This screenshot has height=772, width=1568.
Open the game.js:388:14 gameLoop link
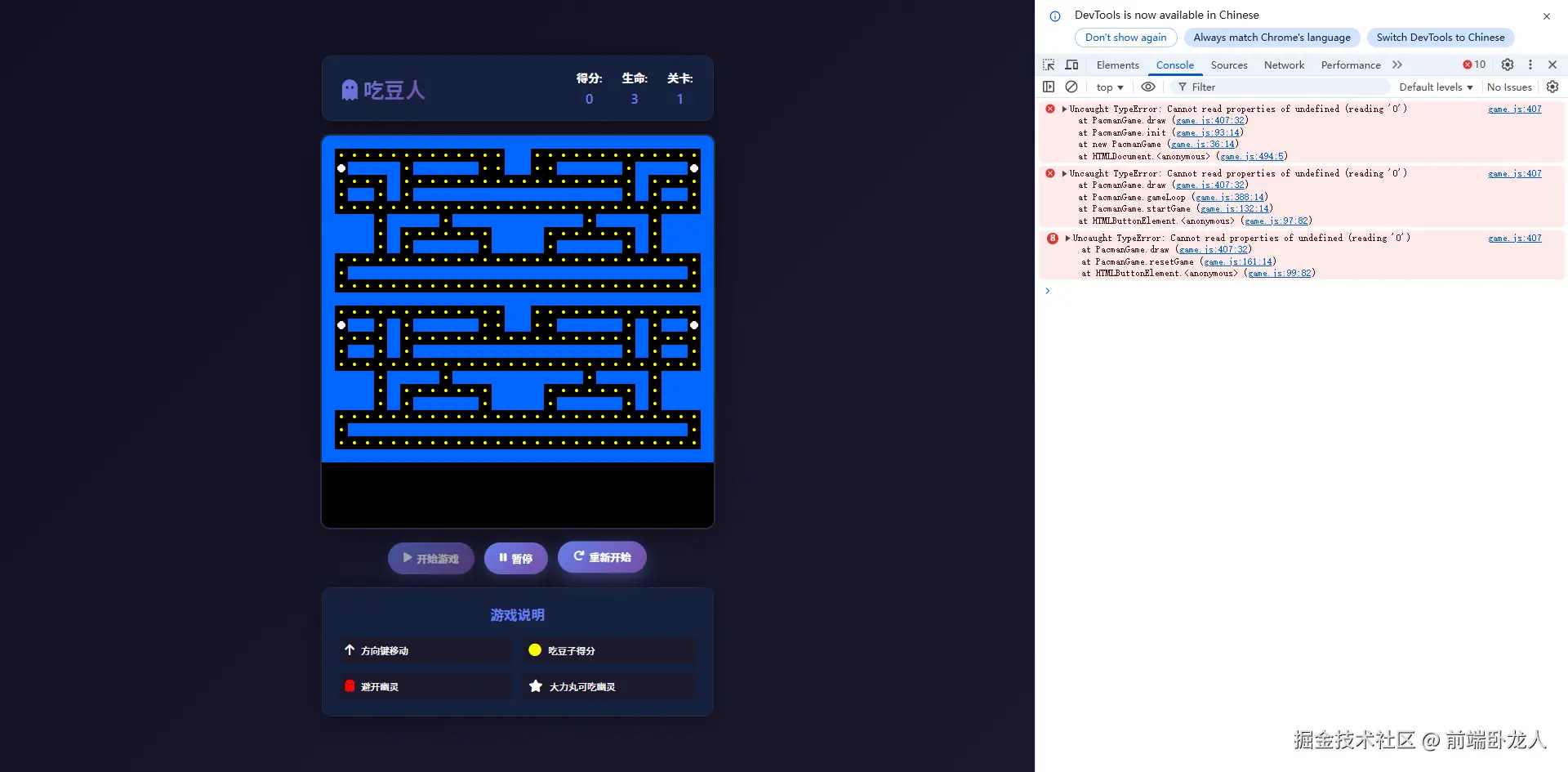pyautogui.click(x=1230, y=197)
